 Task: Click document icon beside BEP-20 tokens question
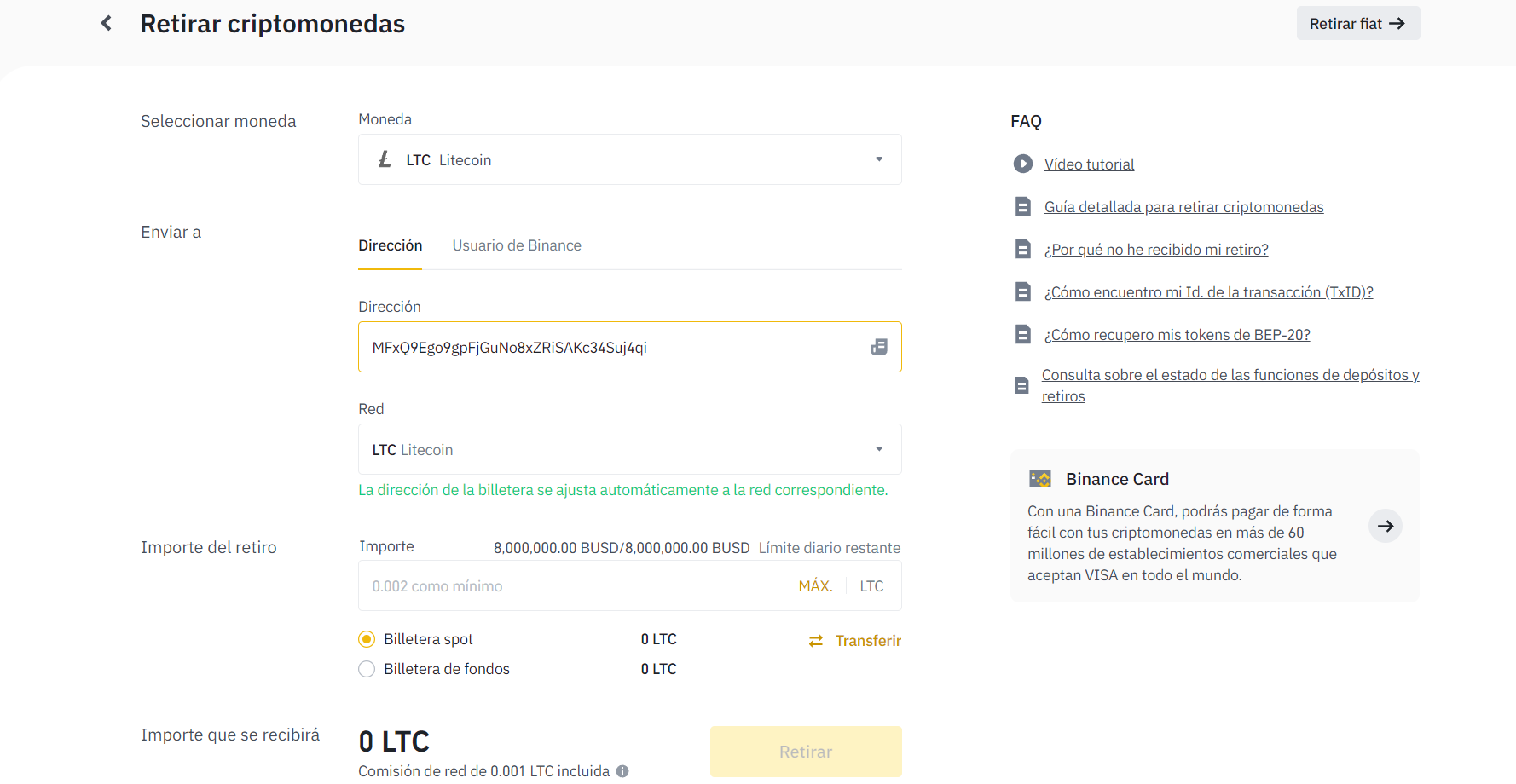click(x=1023, y=334)
